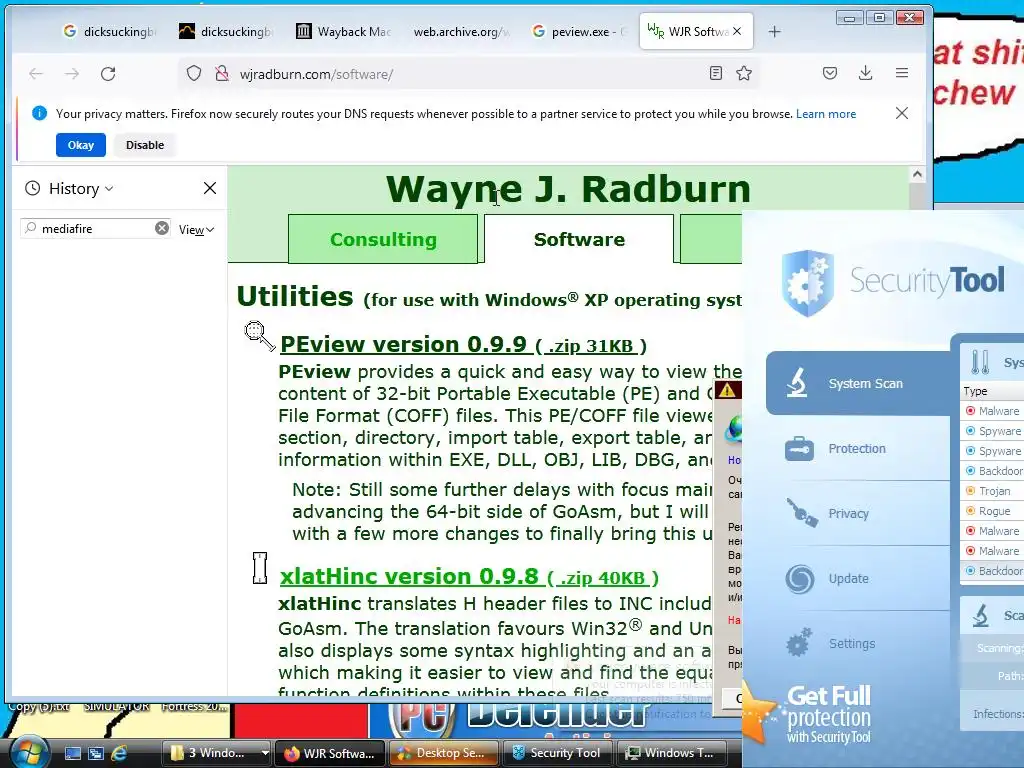Switch to the web.archive.org tab
This screenshot has height=768, width=1024.
460,31
